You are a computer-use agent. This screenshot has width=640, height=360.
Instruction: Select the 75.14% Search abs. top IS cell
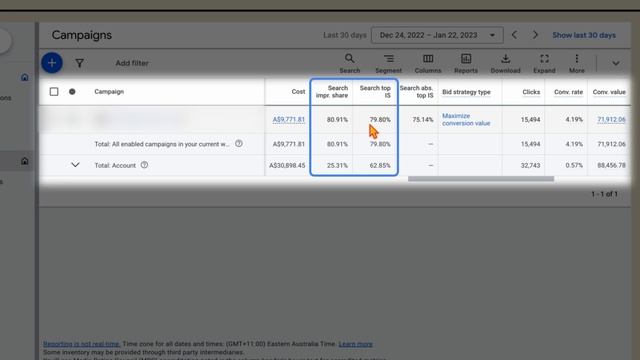422,120
